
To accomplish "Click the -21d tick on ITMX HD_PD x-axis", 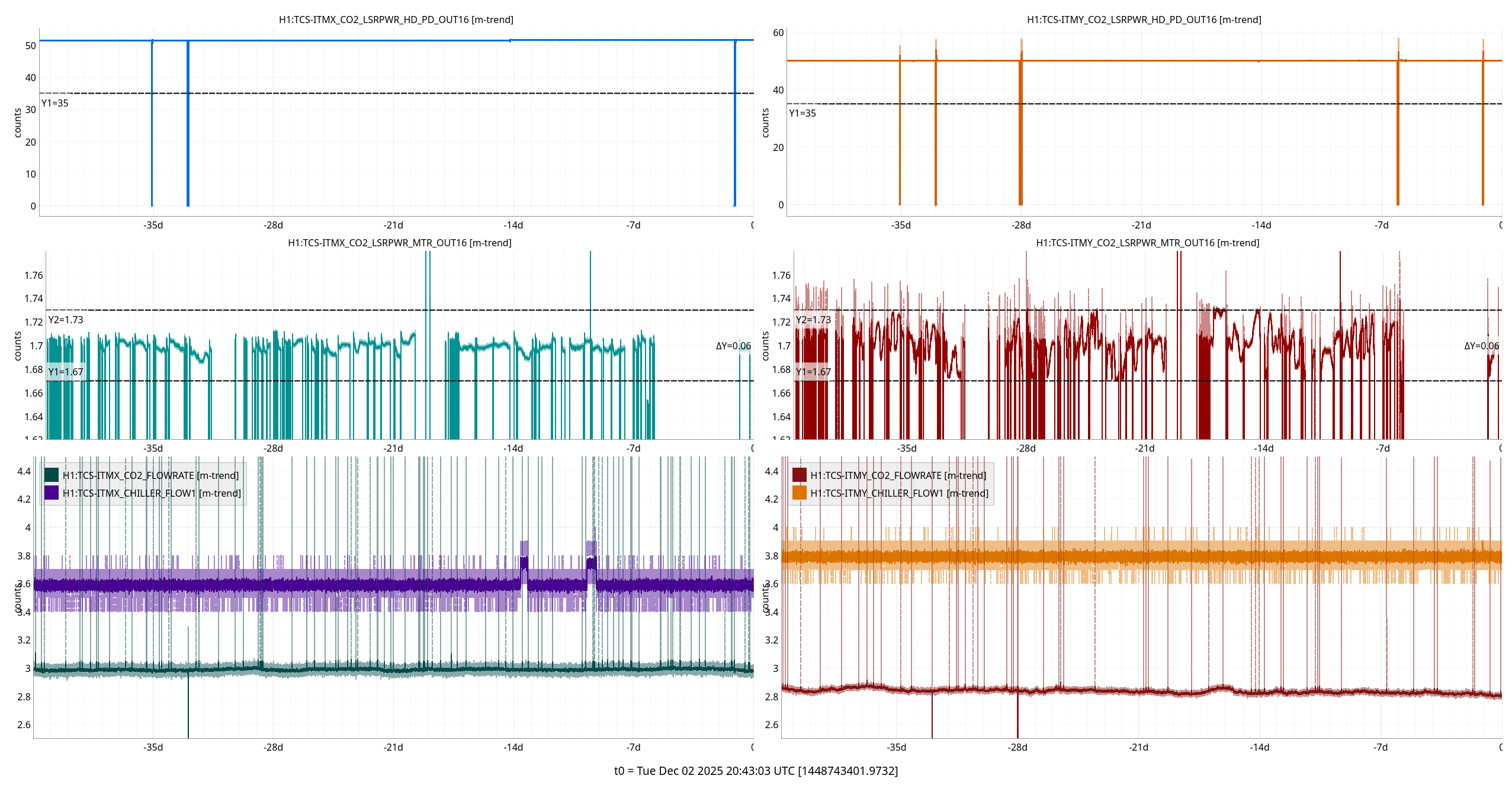I will coord(393,225).
